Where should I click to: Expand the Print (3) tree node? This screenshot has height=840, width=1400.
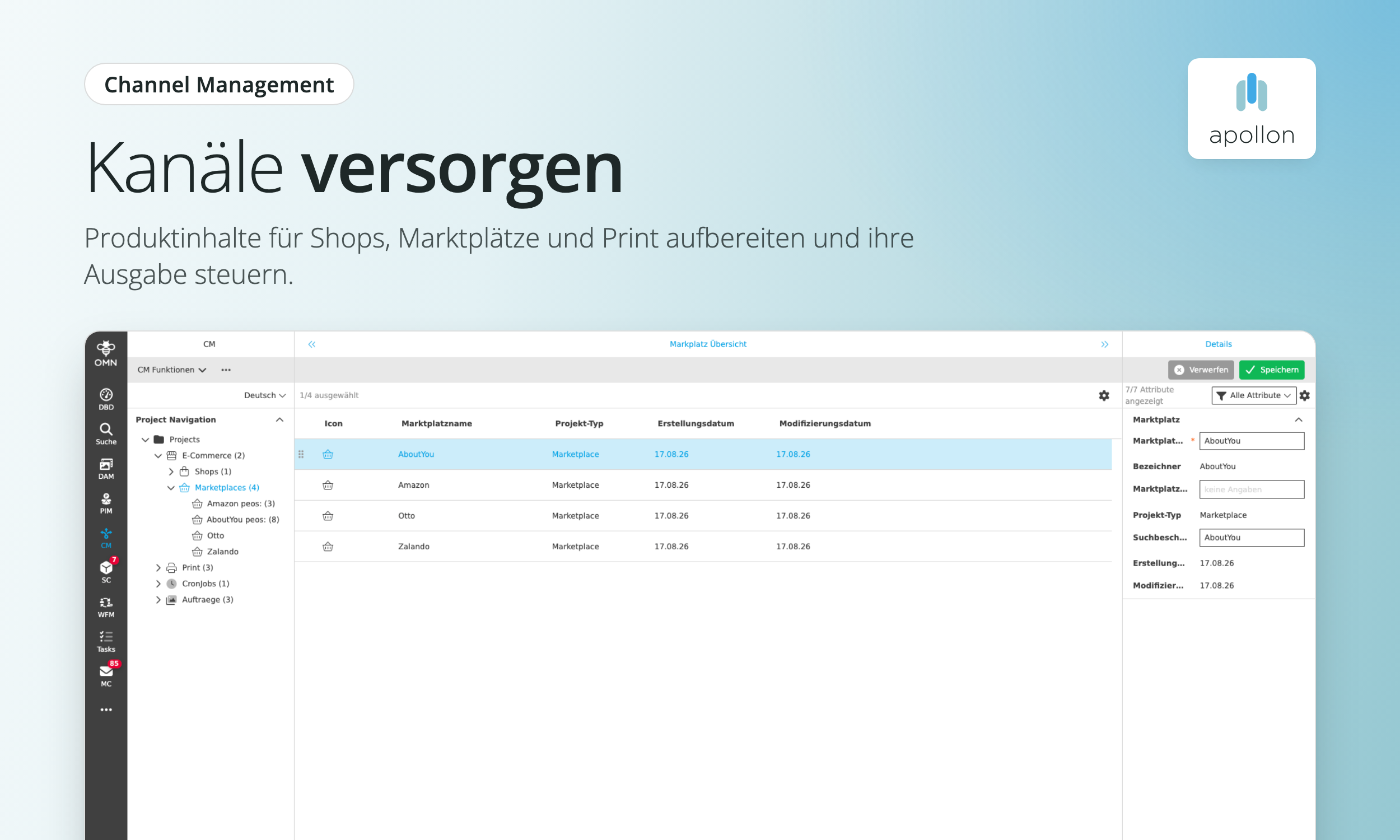158,567
